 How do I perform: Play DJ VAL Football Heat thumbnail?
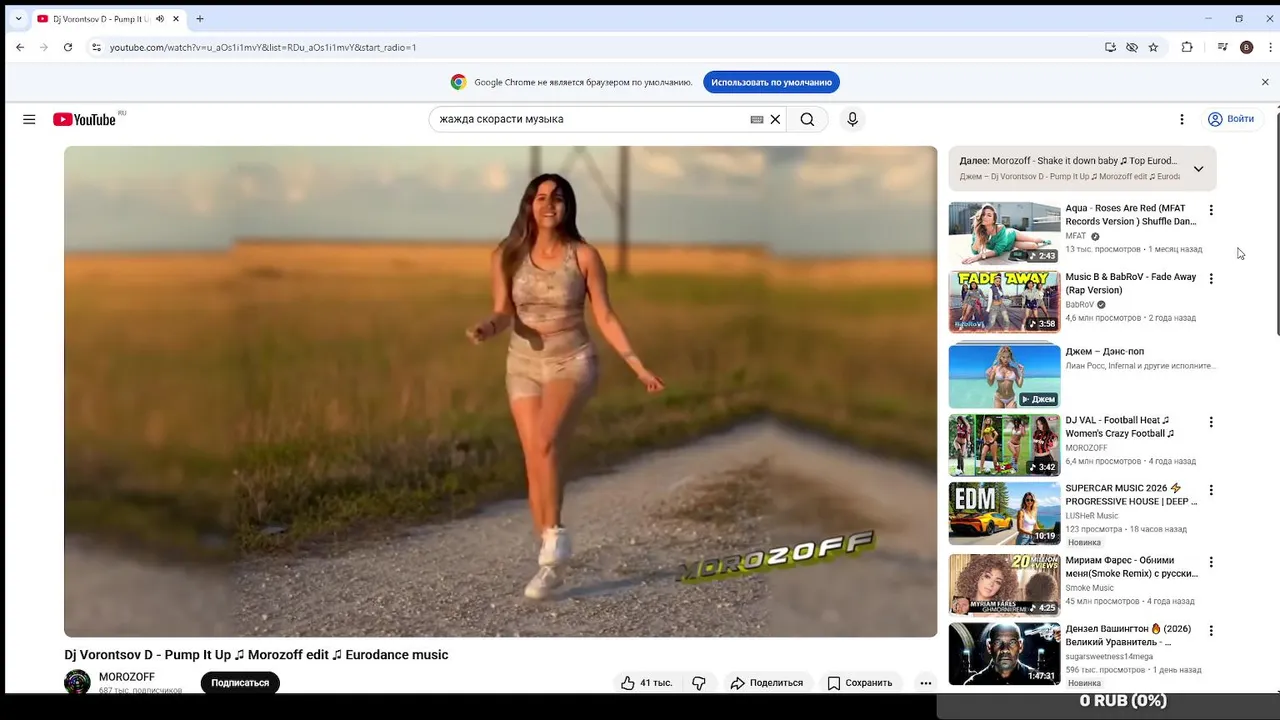coord(1004,445)
